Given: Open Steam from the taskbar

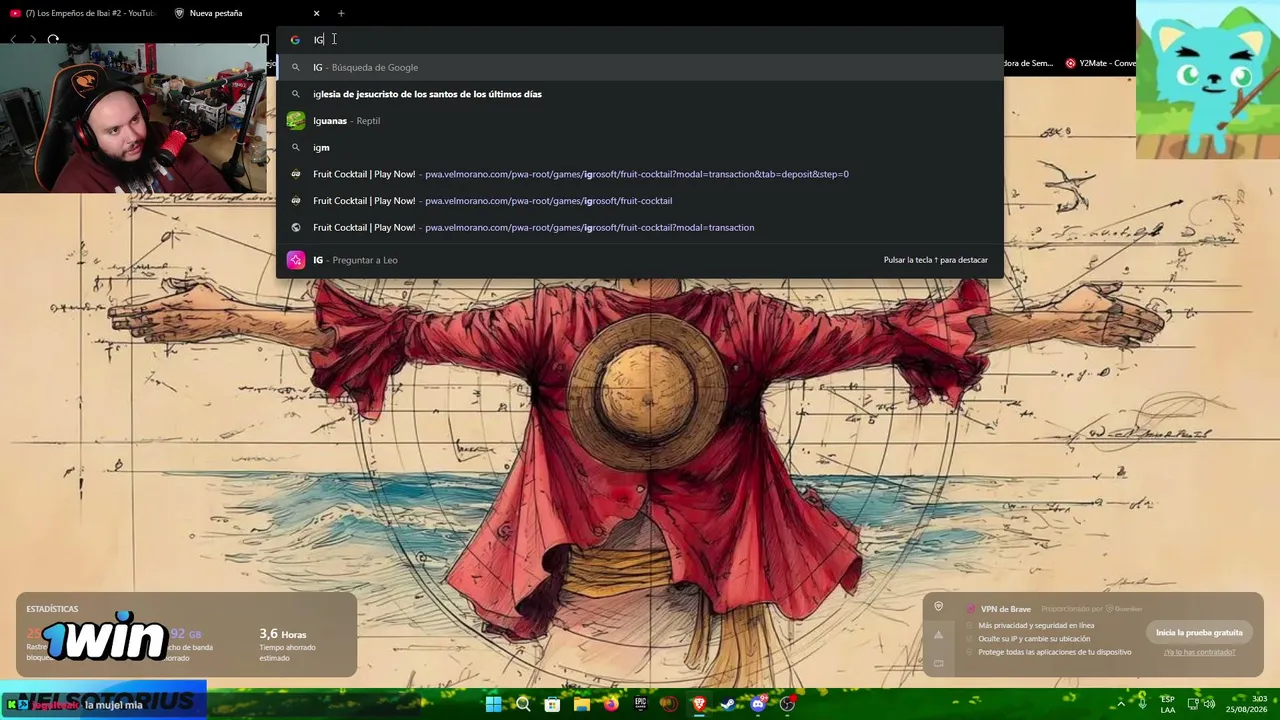Looking at the screenshot, I should [x=728, y=704].
